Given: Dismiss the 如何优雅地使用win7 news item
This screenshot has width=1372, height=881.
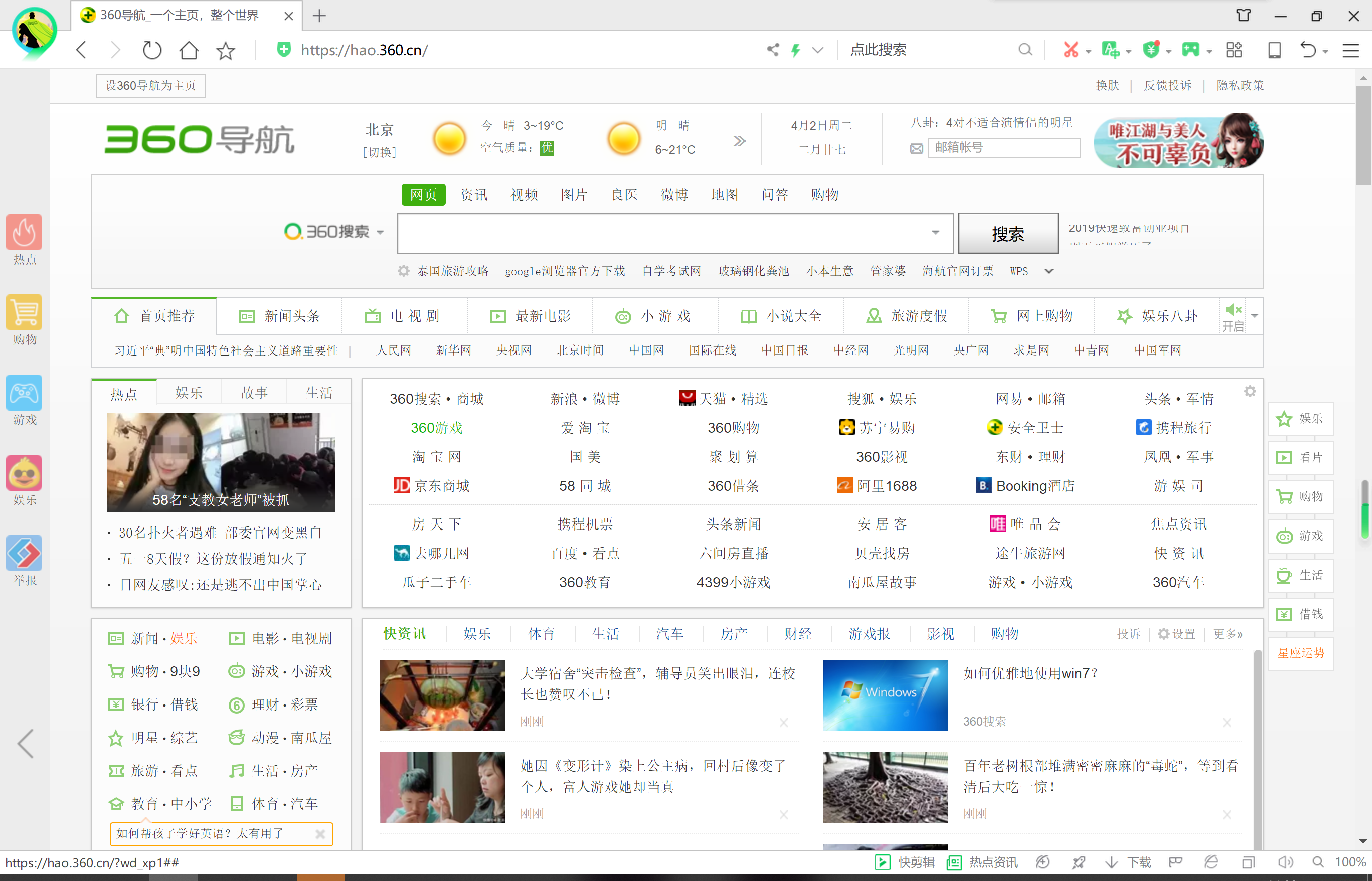Looking at the screenshot, I should click(x=1227, y=723).
